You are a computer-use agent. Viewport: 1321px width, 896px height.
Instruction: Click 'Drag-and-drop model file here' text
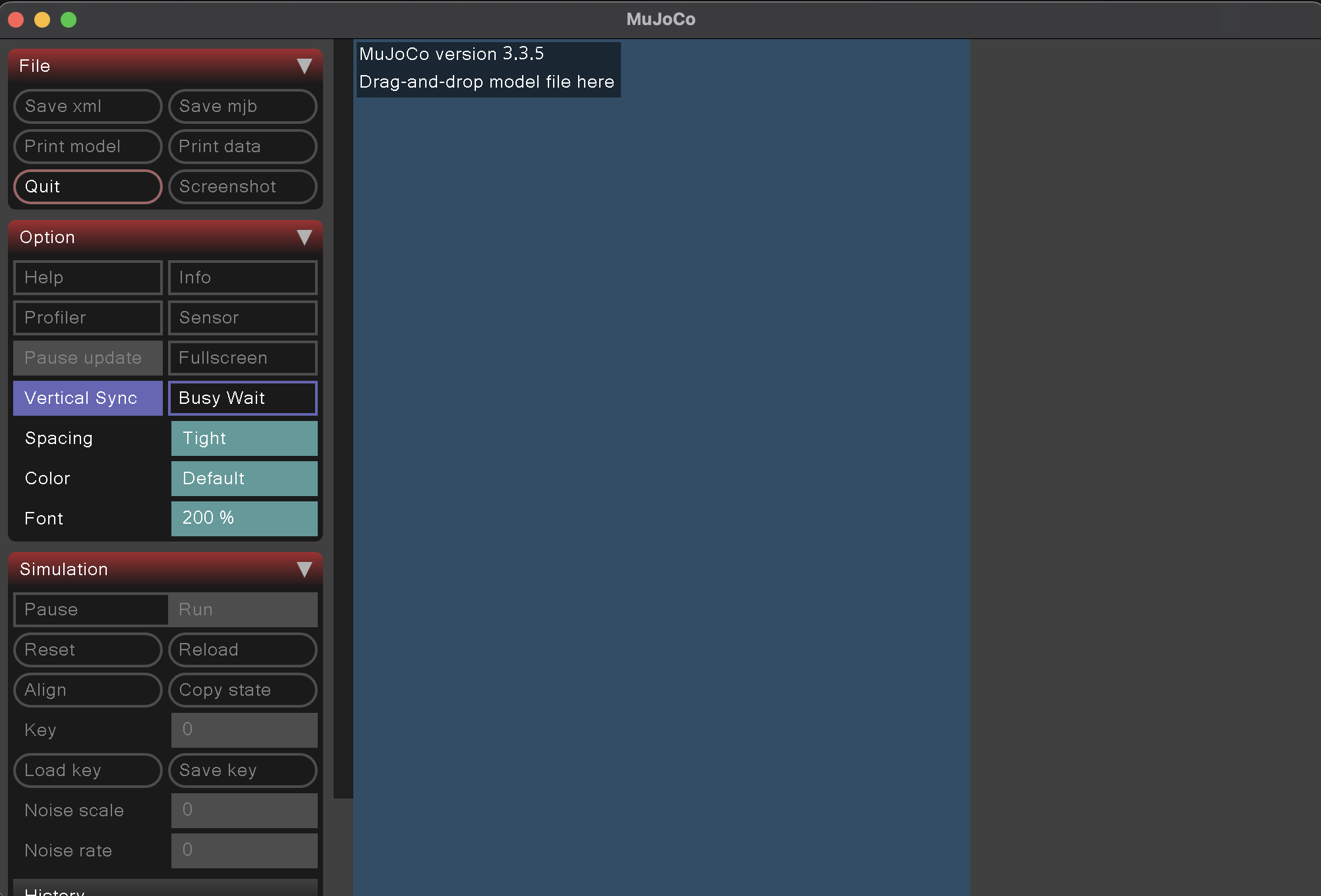point(486,82)
